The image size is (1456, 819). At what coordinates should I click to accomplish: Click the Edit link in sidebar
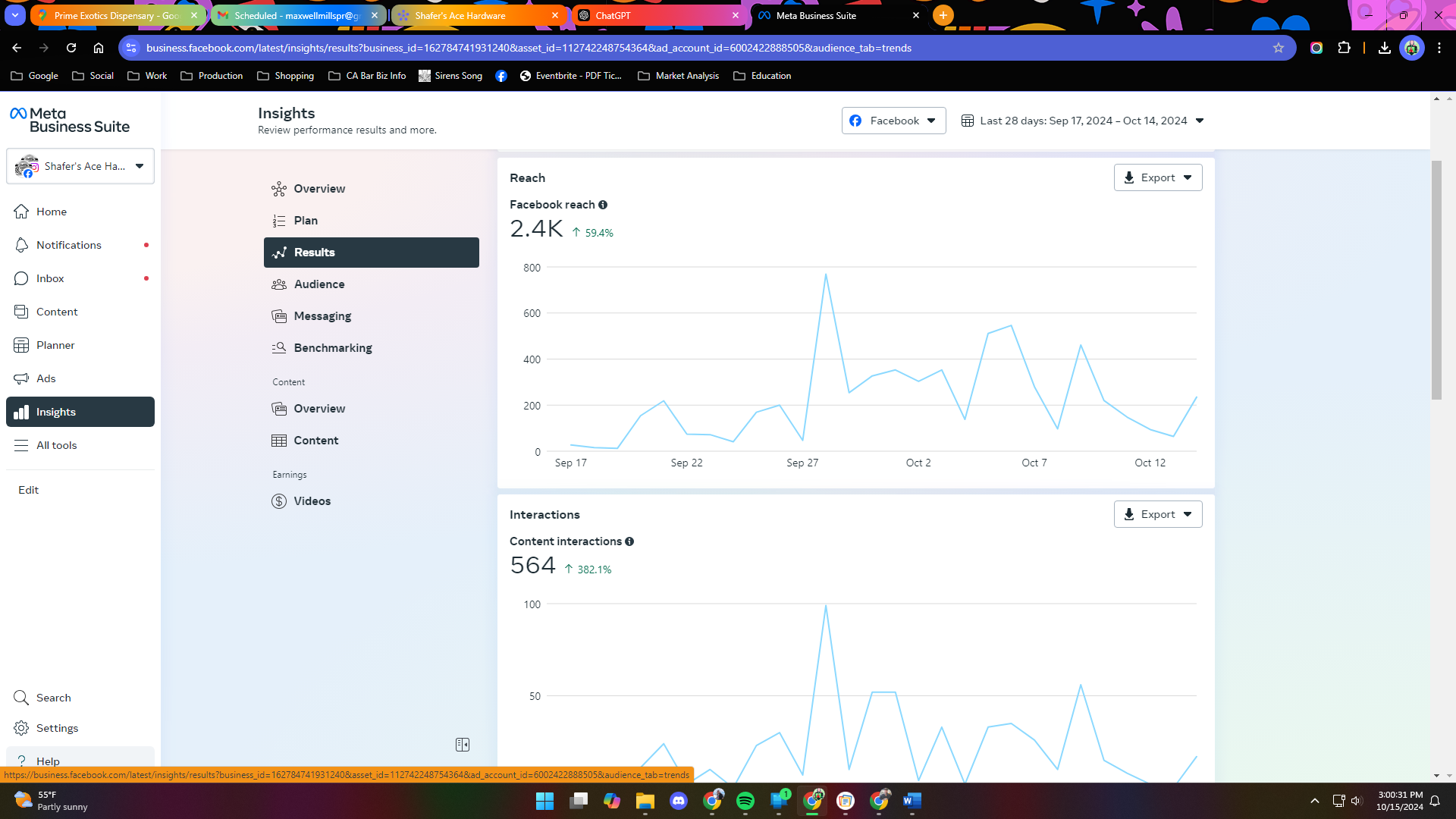[29, 490]
